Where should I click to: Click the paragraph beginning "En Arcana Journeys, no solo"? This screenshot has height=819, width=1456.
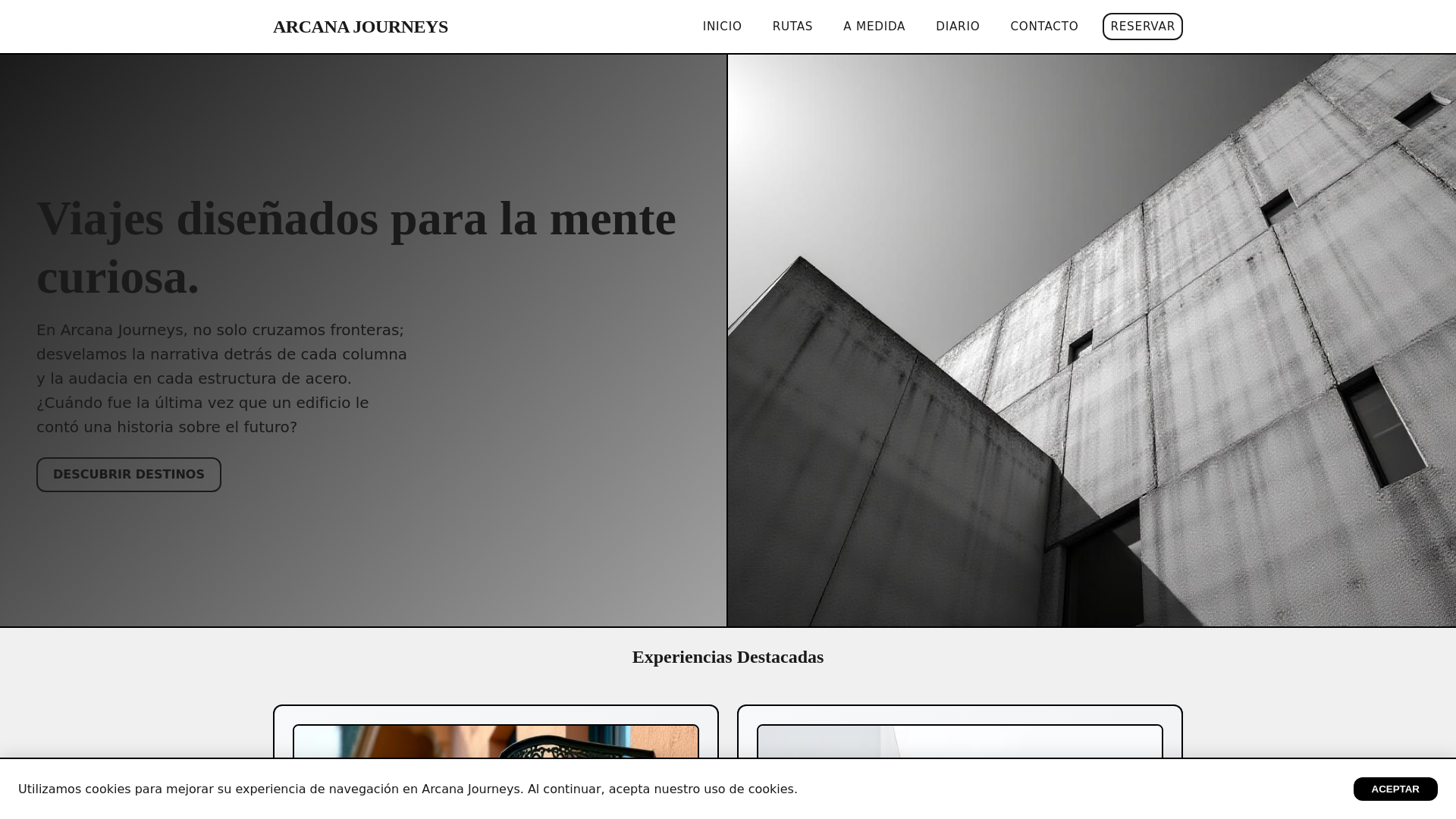(222, 378)
